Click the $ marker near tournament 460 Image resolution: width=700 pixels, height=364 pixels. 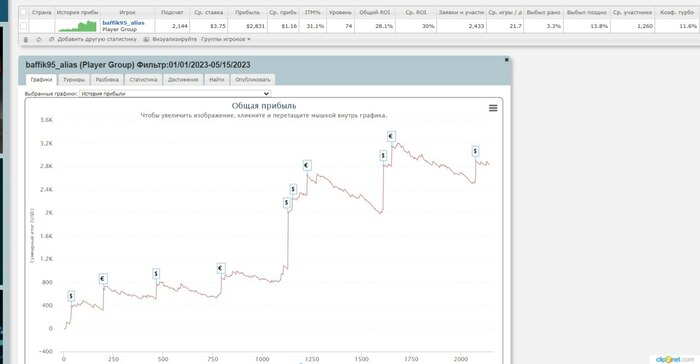[156, 274]
